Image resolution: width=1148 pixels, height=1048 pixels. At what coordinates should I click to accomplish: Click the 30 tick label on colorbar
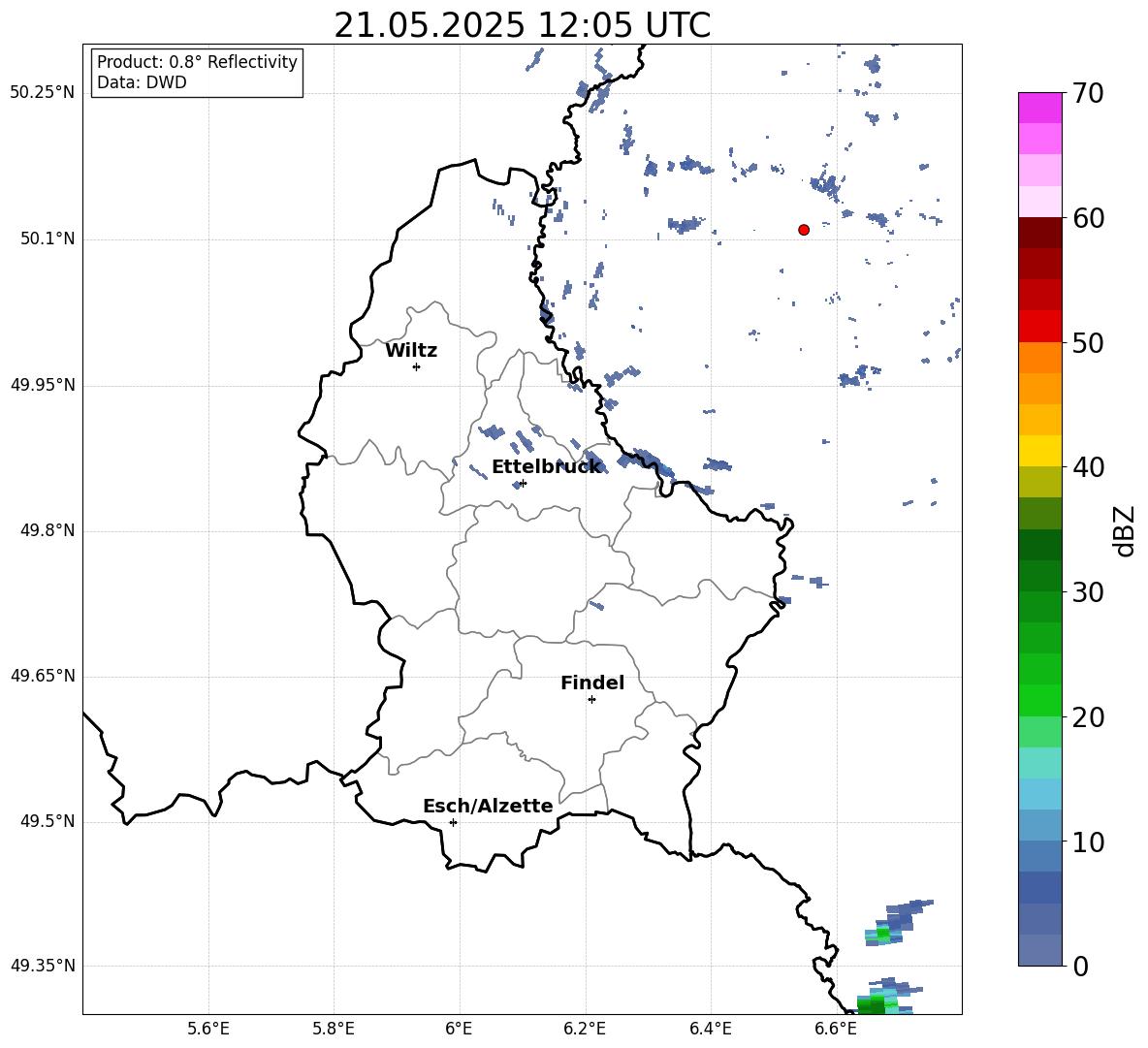pyautogui.click(x=1088, y=592)
